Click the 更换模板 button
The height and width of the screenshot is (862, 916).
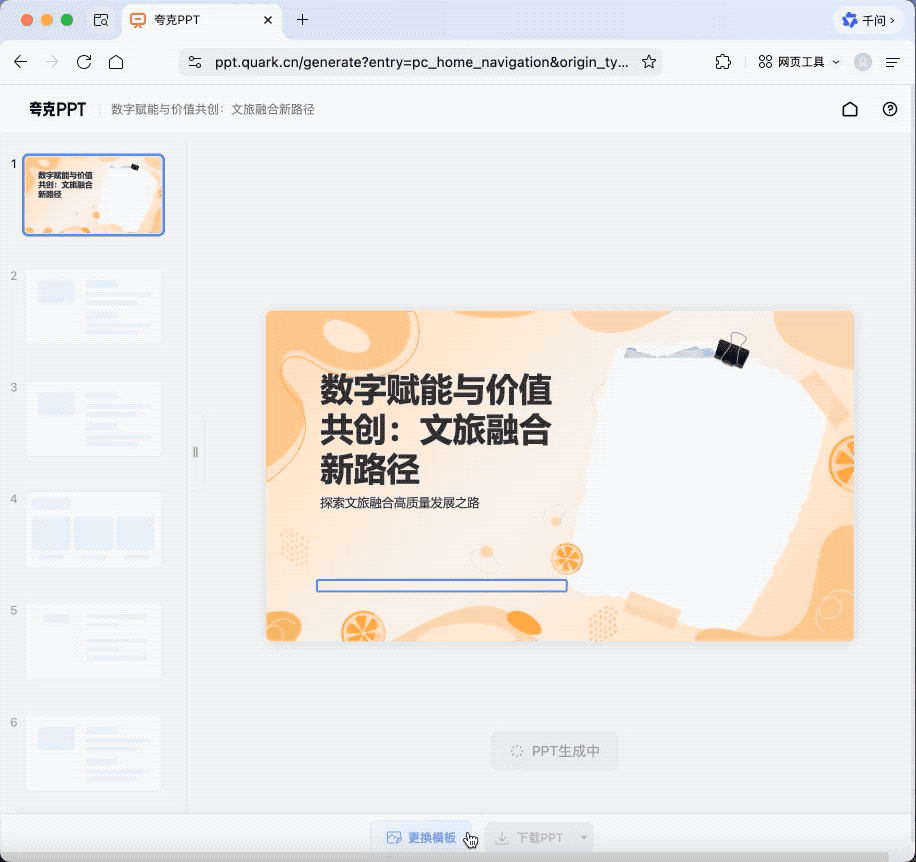click(x=421, y=838)
